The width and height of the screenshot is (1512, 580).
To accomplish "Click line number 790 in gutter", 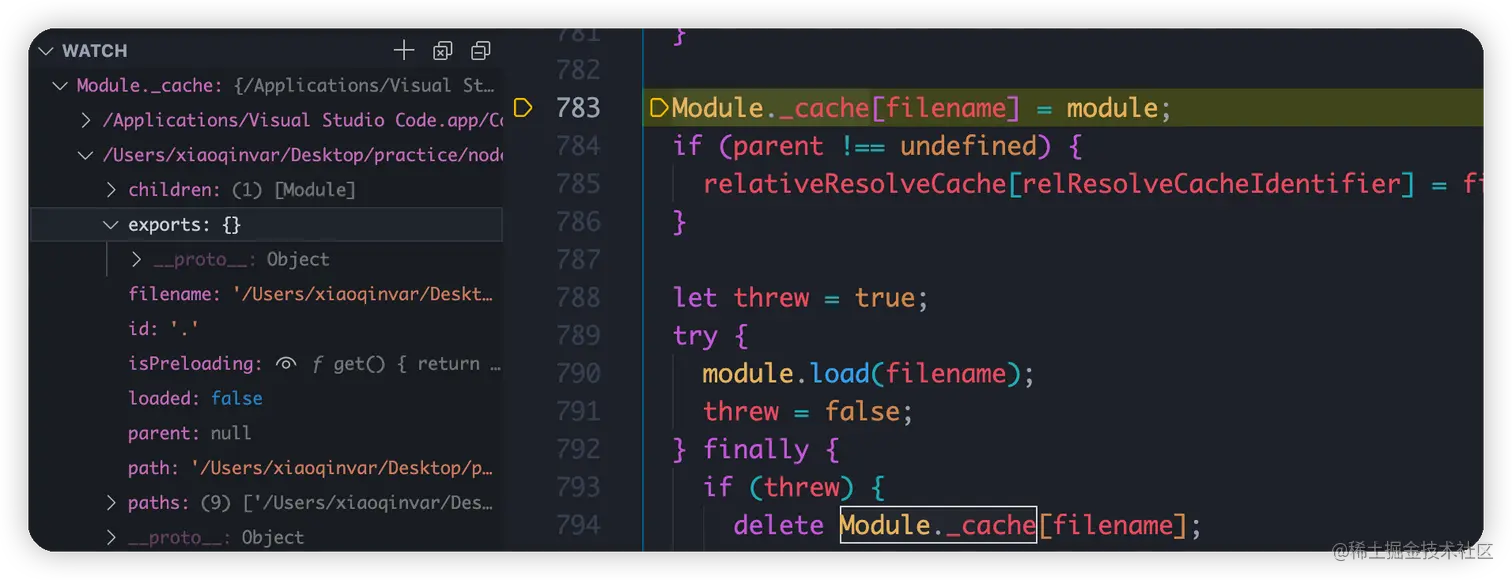I will [578, 374].
